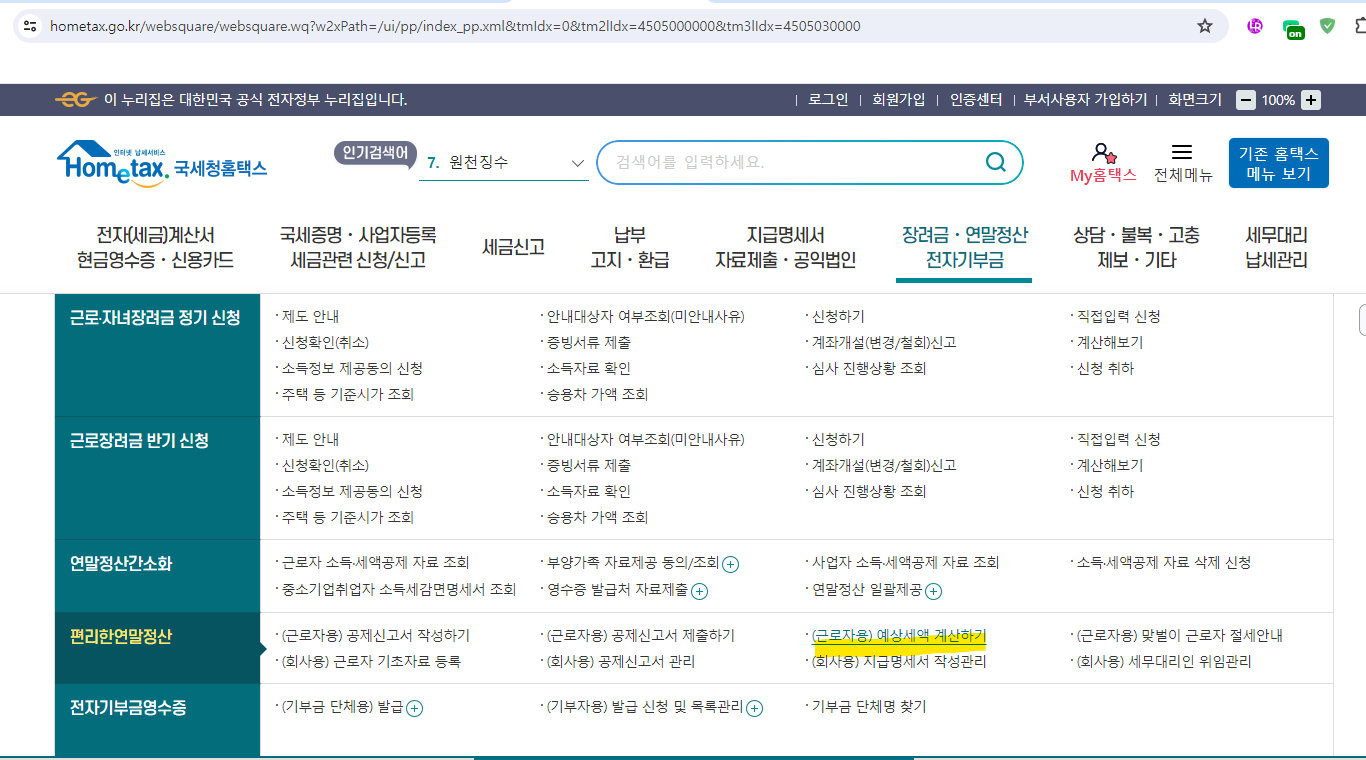Click the browser address bar URL
This screenshot has height=760, width=1366.
coord(455,26)
